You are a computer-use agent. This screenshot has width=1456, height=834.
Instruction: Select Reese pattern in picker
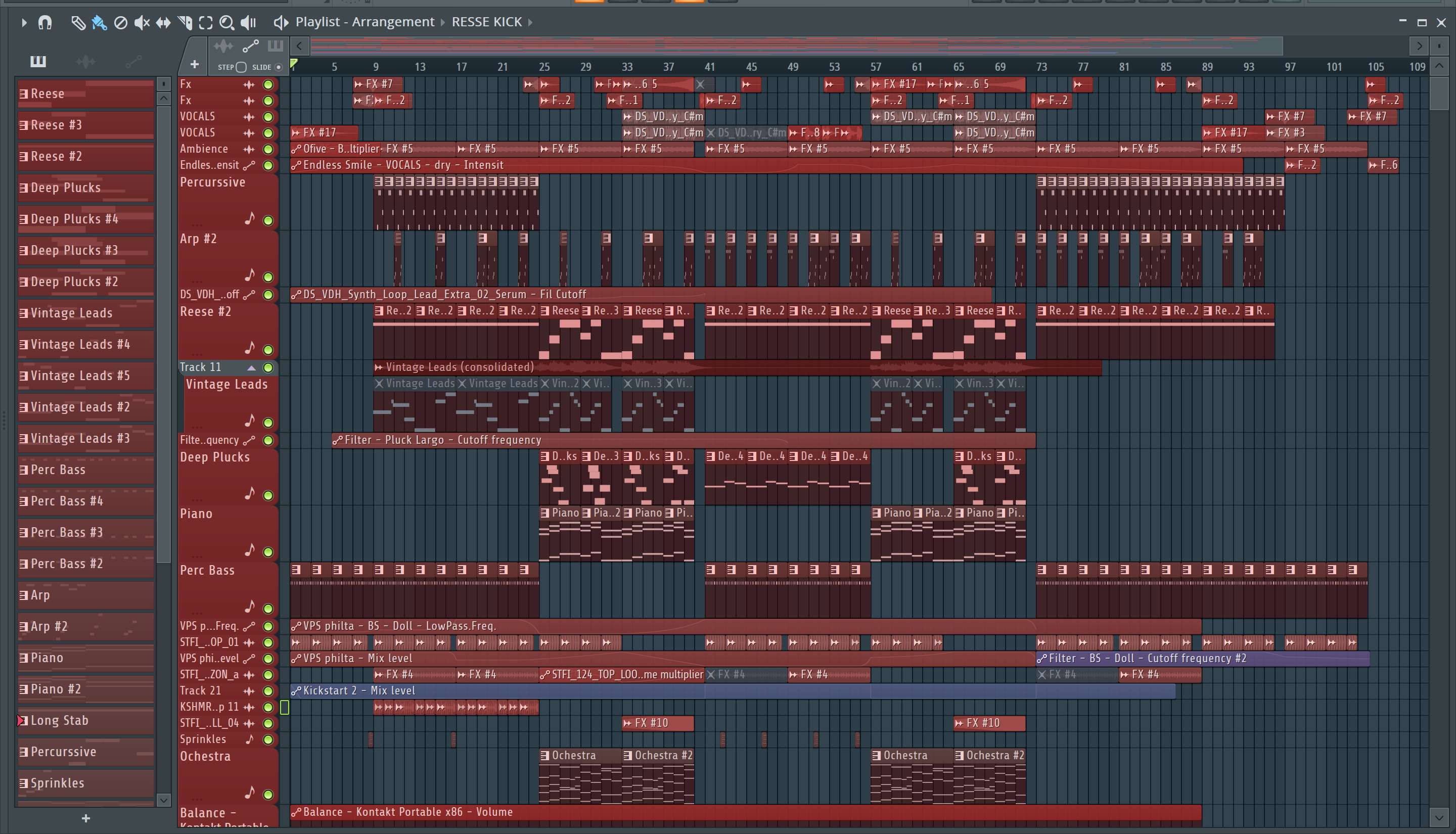tap(86, 94)
